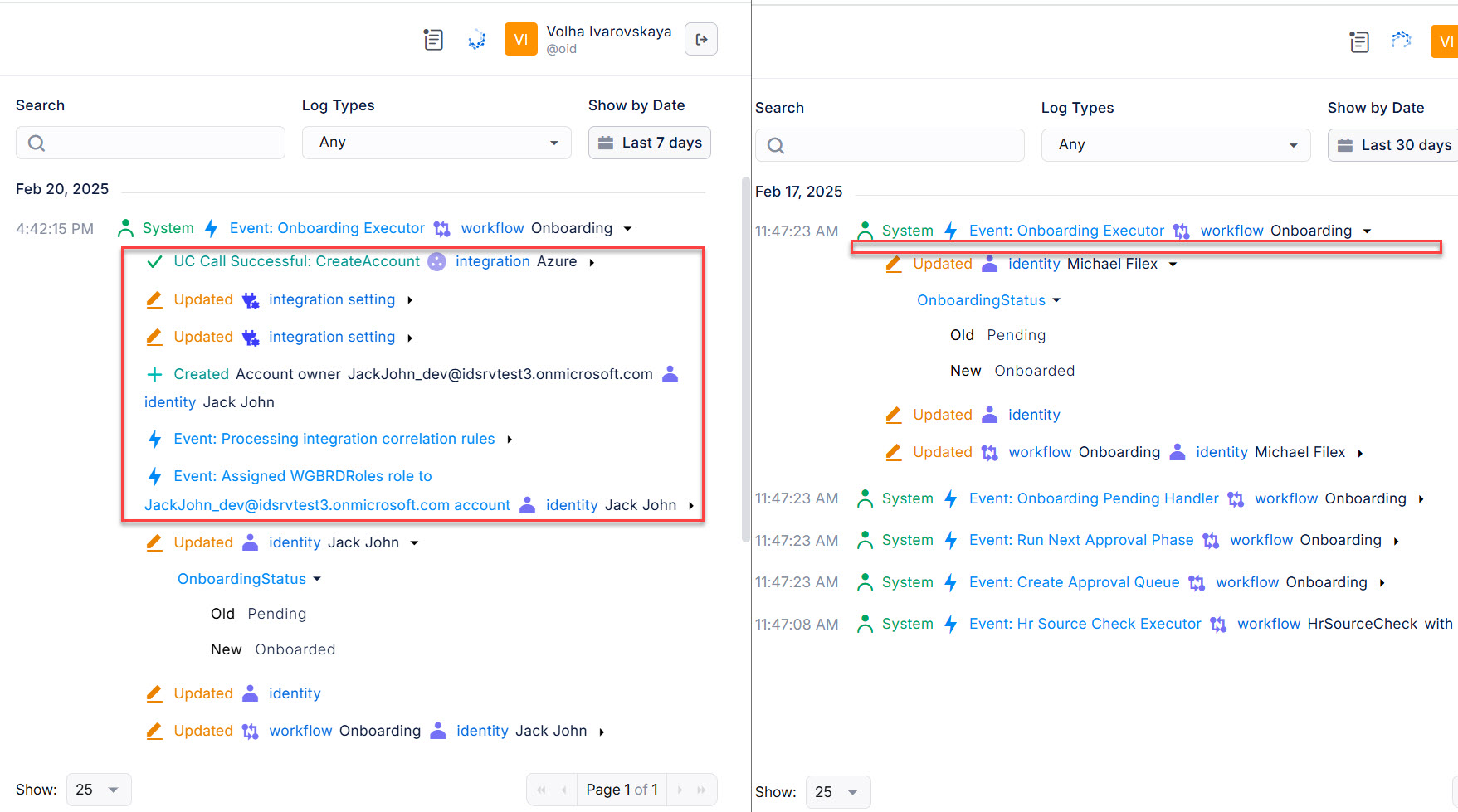Image resolution: width=1458 pixels, height=812 pixels.
Task: Open the network graph icon beside the VI avatar
Action: [477, 39]
